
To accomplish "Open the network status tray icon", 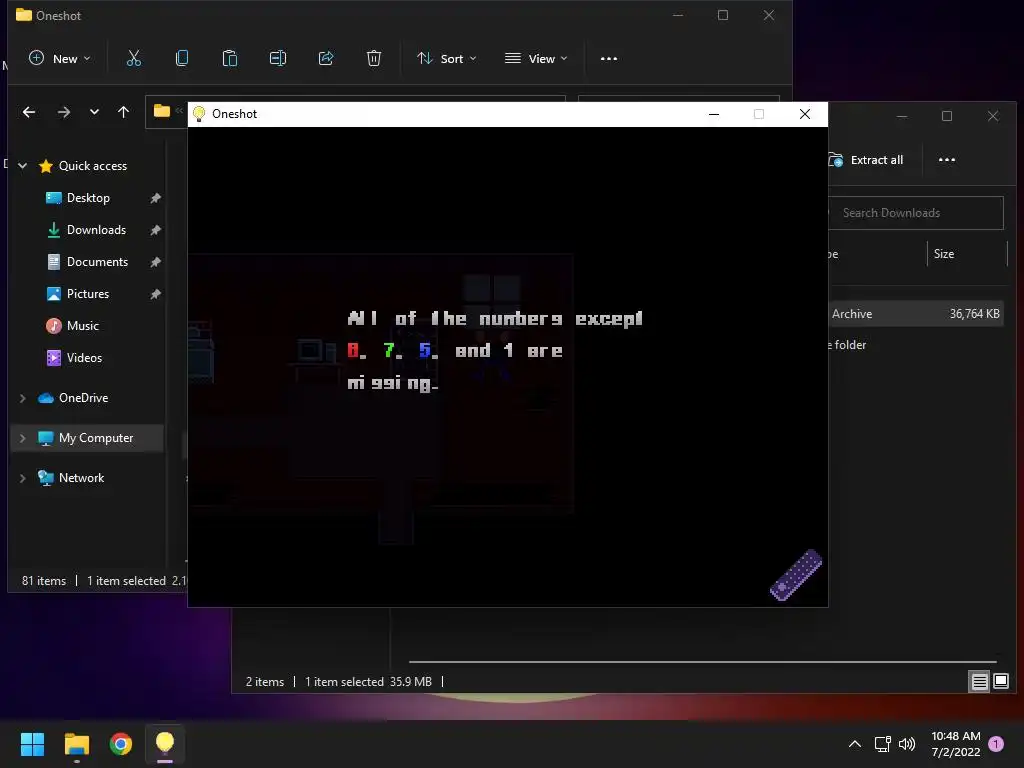I will coord(882,744).
